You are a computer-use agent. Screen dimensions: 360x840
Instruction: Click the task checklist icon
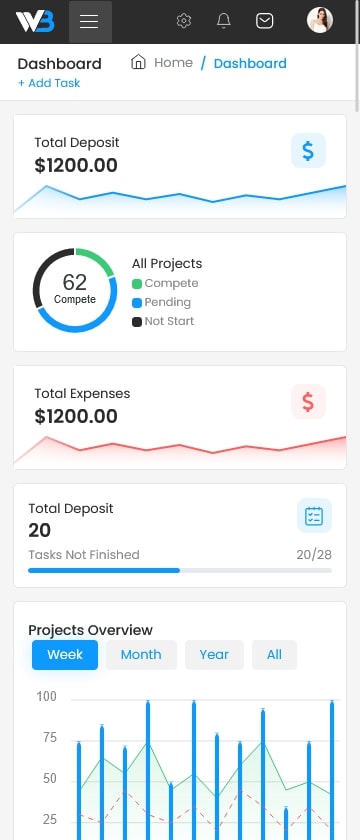point(314,516)
